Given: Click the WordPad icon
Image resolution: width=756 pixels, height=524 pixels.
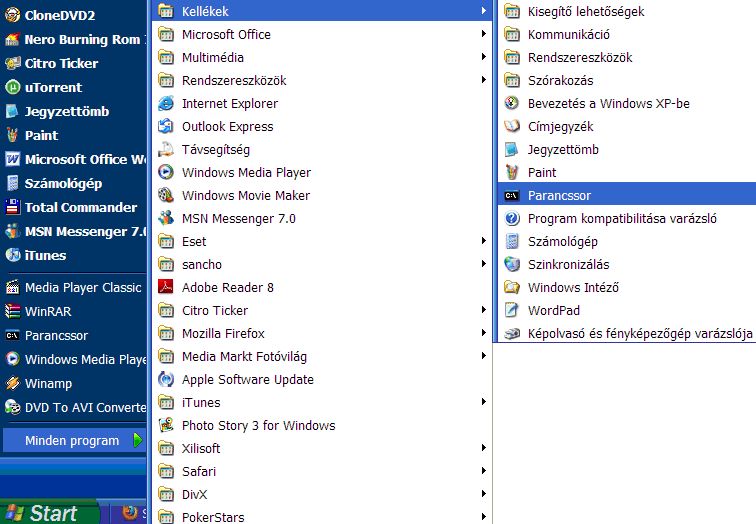Looking at the screenshot, I should tap(512, 310).
